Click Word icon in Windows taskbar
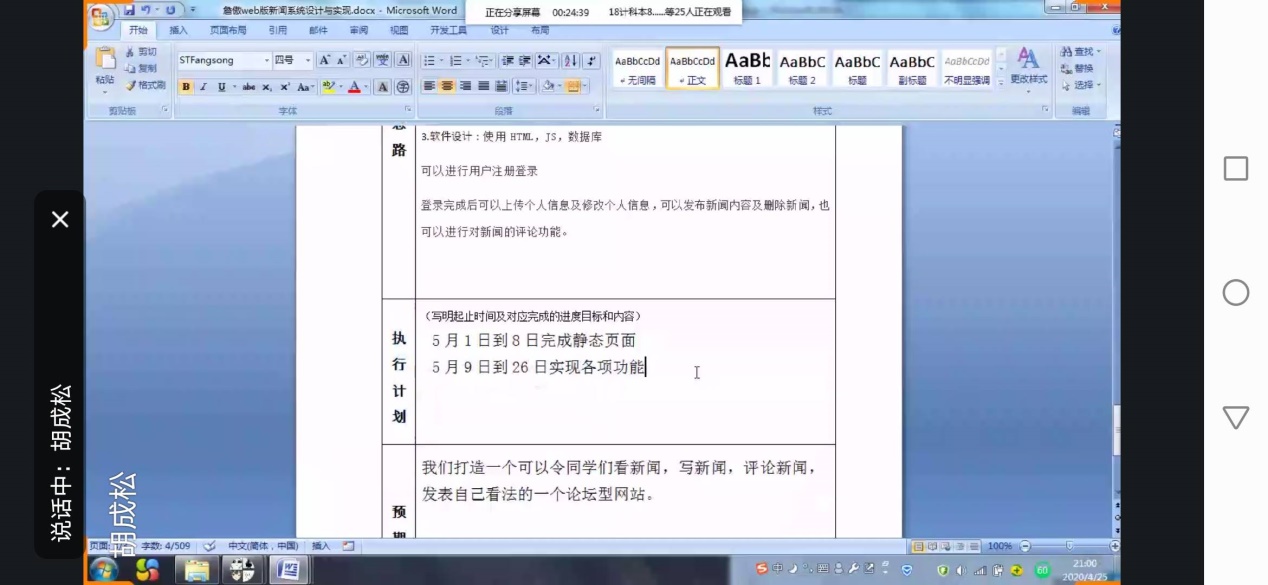 click(x=289, y=570)
